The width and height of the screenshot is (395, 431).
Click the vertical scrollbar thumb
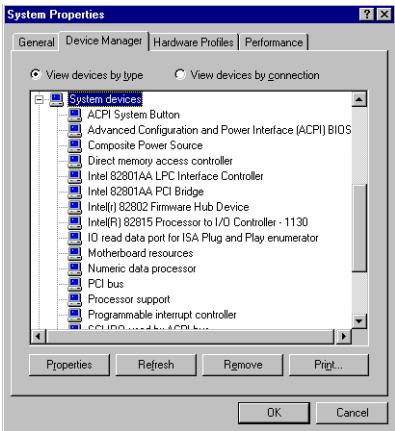coord(359,228)
